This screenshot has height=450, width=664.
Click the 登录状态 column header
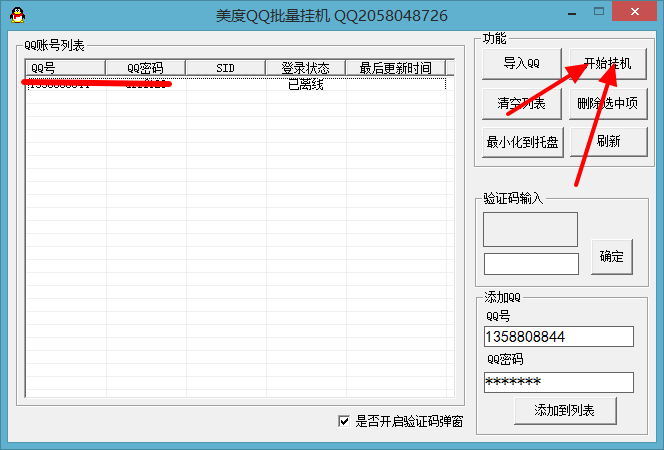tap(305, 68)
